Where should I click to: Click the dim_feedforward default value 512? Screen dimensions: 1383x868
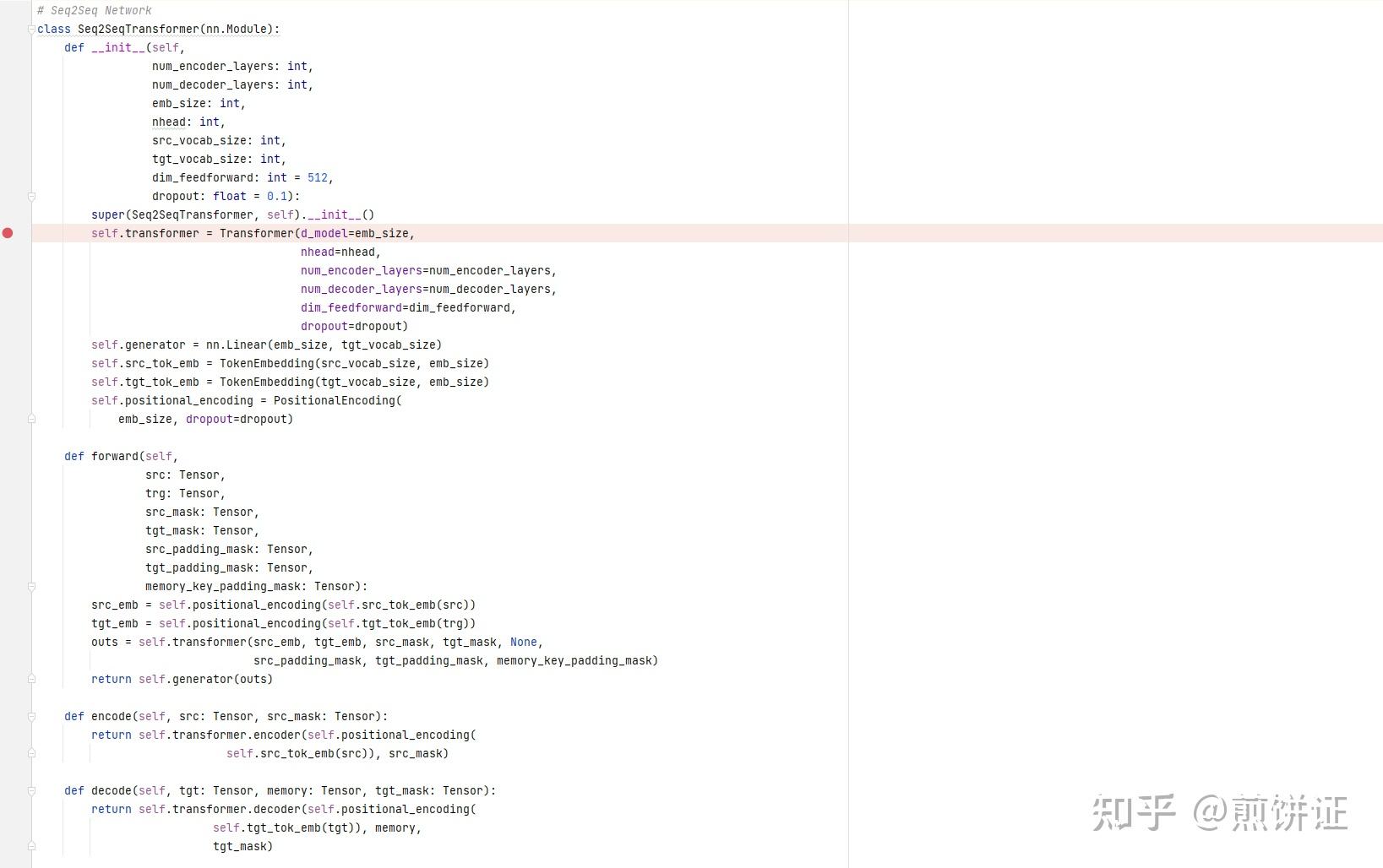coord(317,177)
